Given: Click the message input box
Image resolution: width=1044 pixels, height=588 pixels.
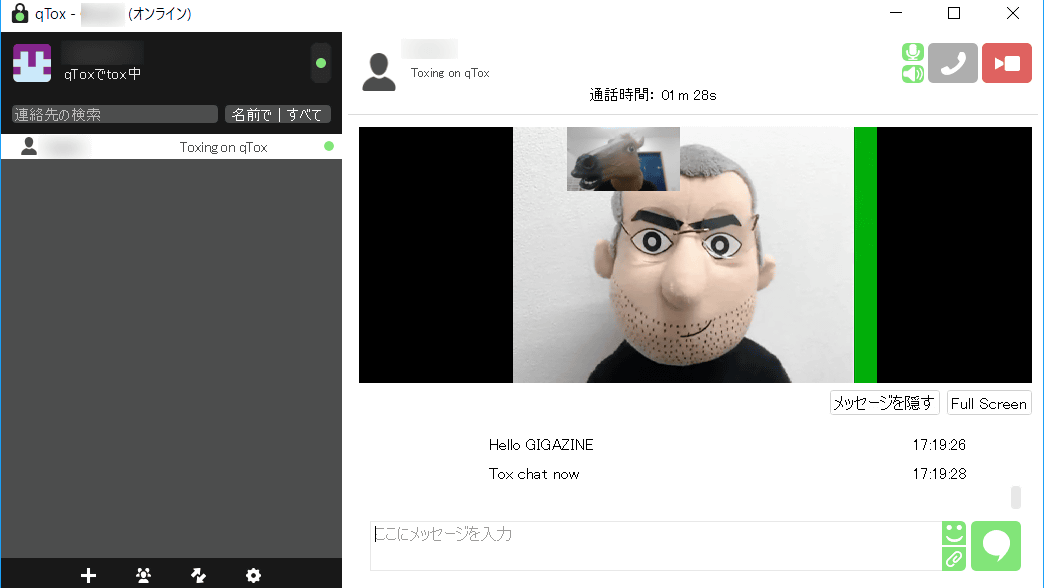Looking at the screenshot, I should [656, 546].
